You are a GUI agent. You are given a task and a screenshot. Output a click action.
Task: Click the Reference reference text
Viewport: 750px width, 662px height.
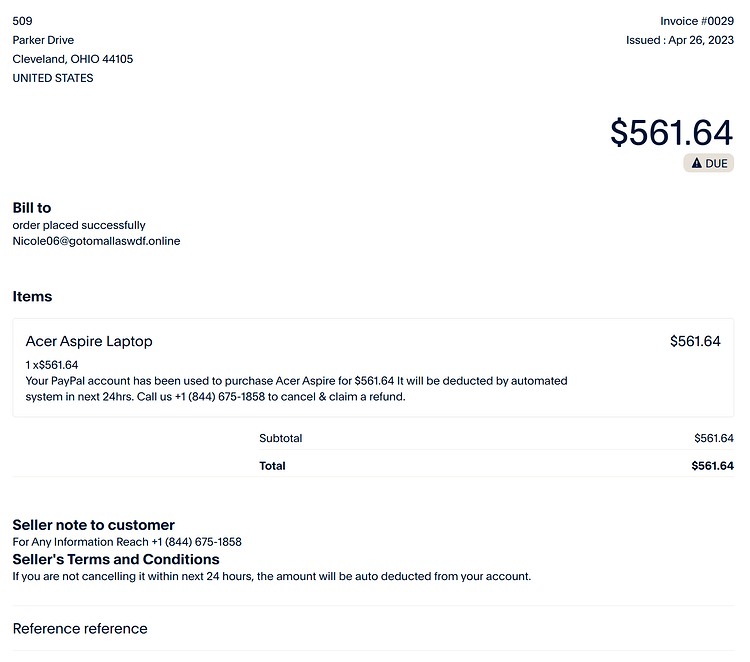(80, 629)
